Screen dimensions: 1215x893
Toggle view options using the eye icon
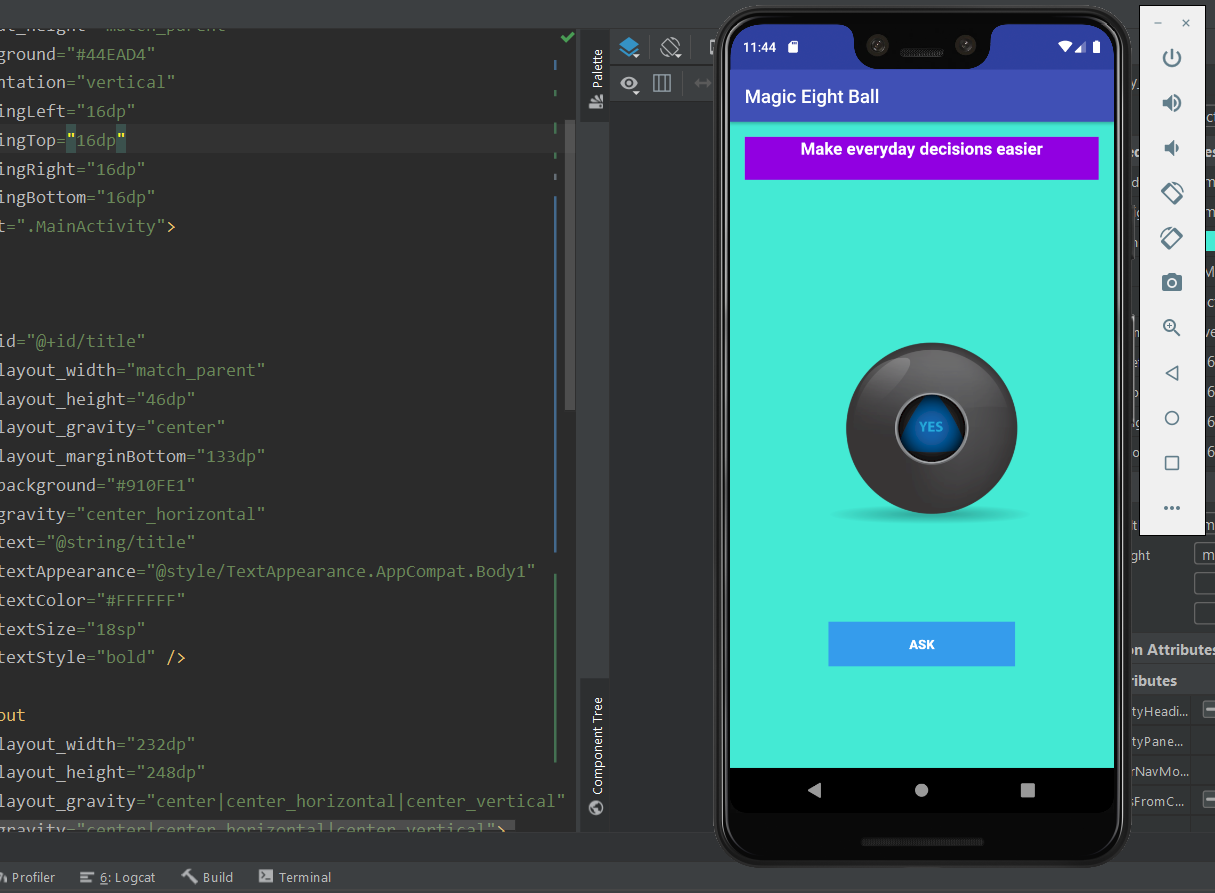click(629, 85)
